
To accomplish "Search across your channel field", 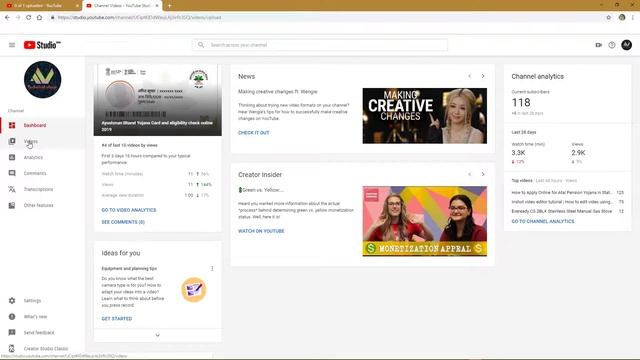I will tap(320, 45).
